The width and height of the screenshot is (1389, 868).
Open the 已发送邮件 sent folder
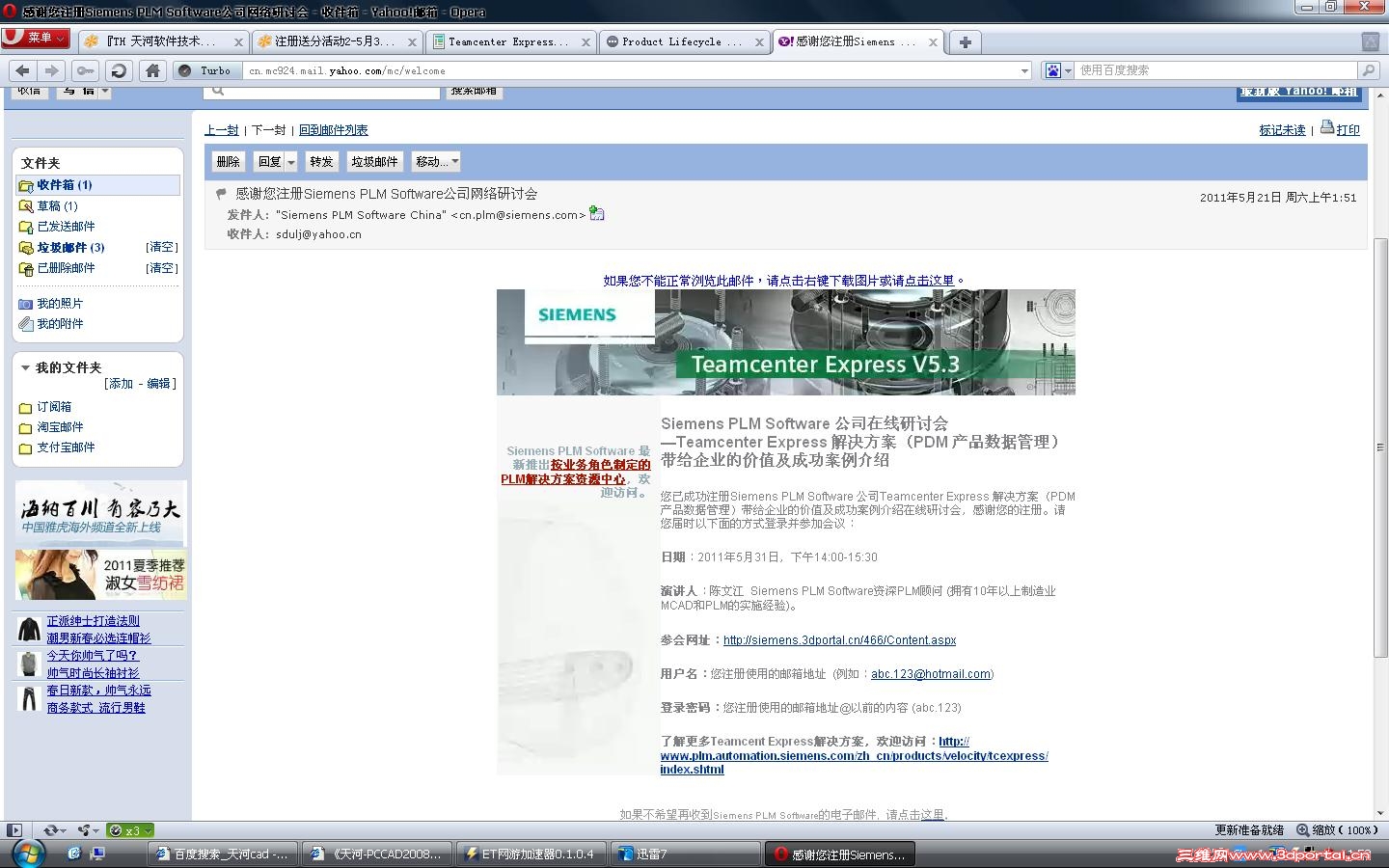(x=66, y=227)
